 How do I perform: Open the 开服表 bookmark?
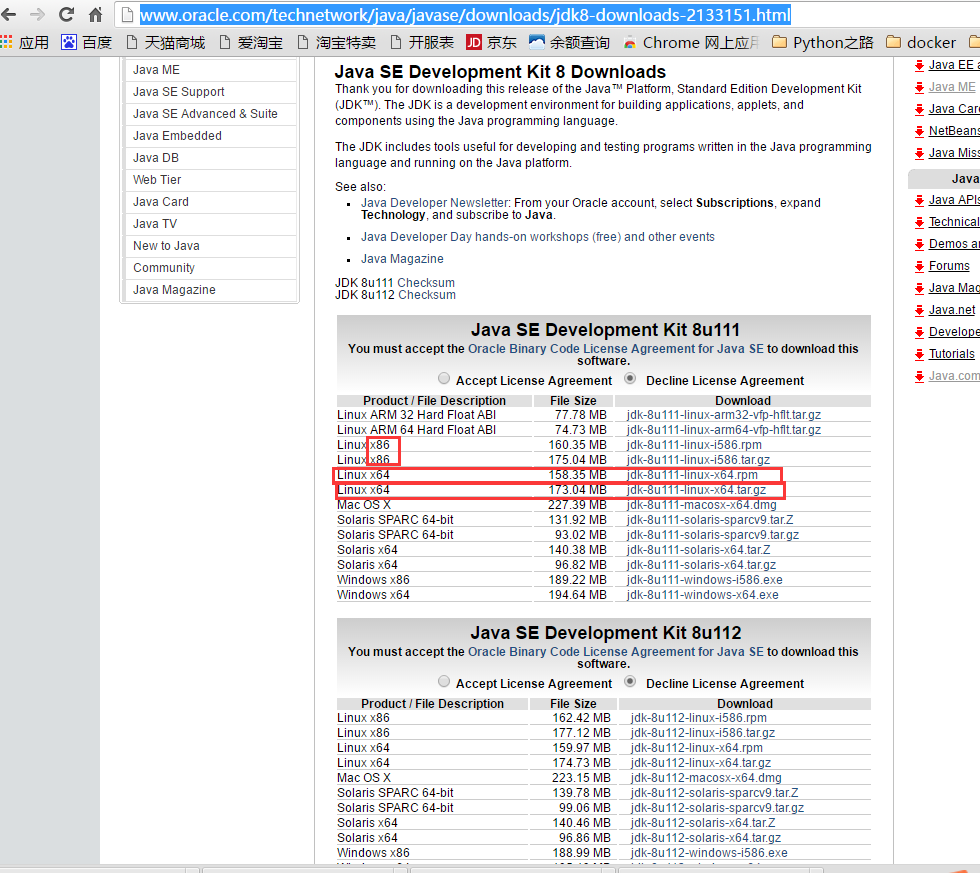tap(422, 42)
